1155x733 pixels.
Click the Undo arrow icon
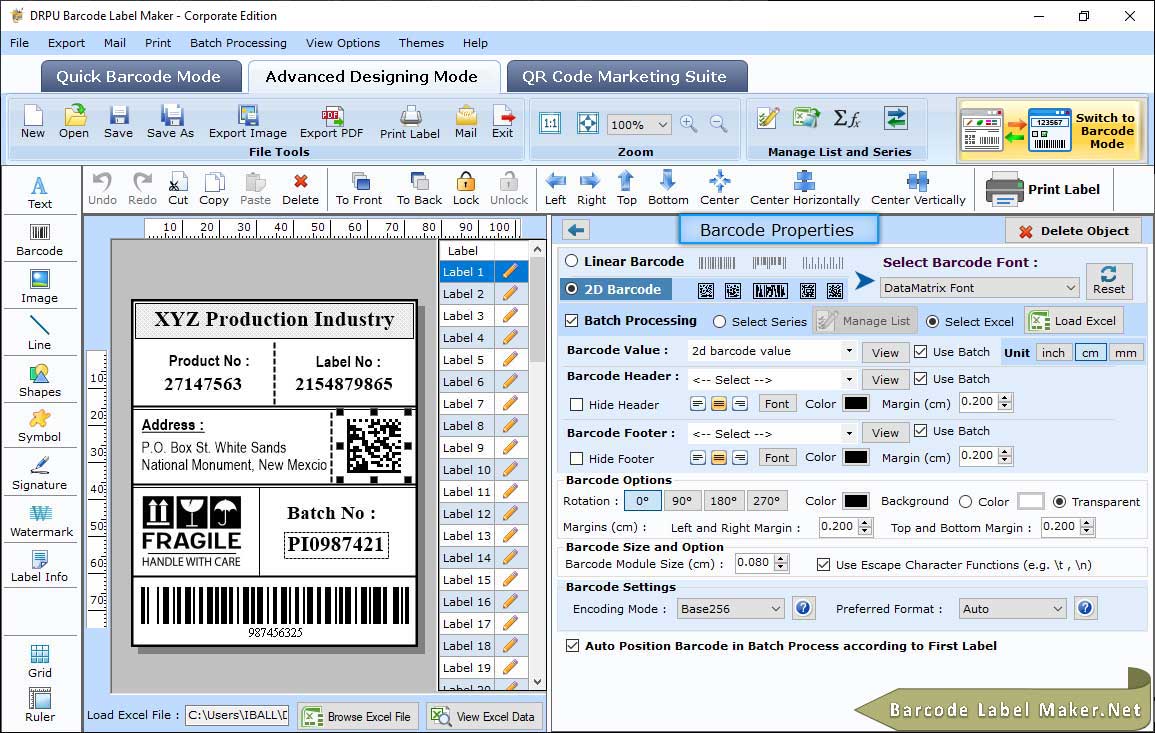click(x=102, y=182)
